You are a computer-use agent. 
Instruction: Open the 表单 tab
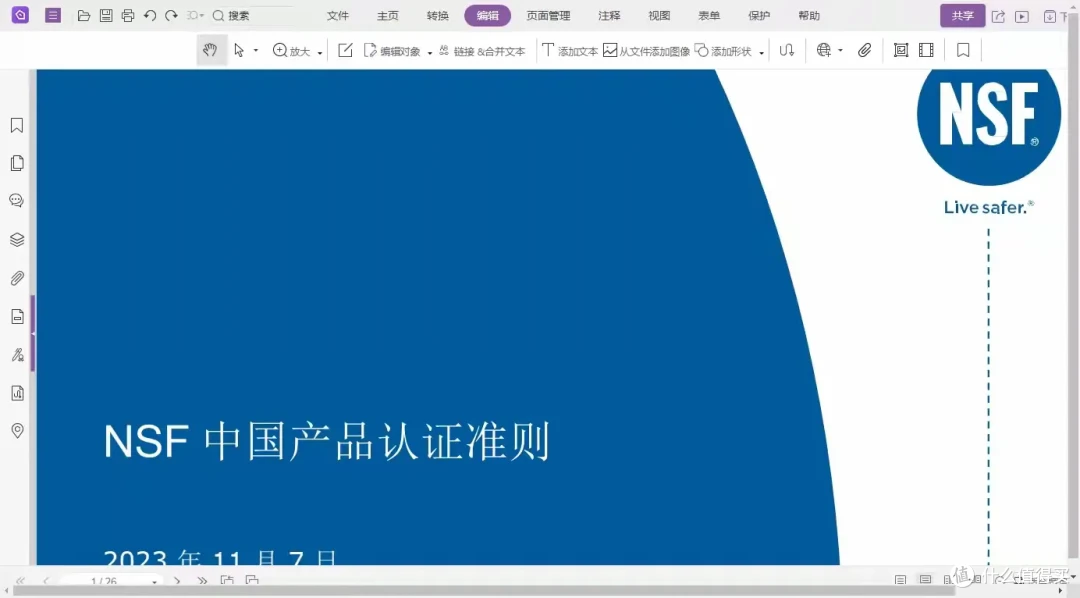709,15
